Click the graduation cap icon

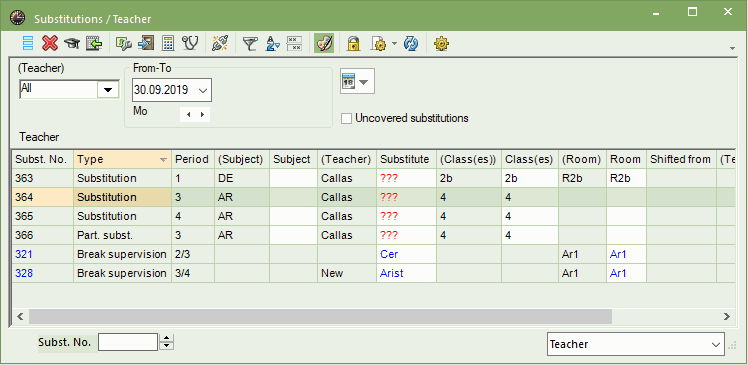point(72,43)
